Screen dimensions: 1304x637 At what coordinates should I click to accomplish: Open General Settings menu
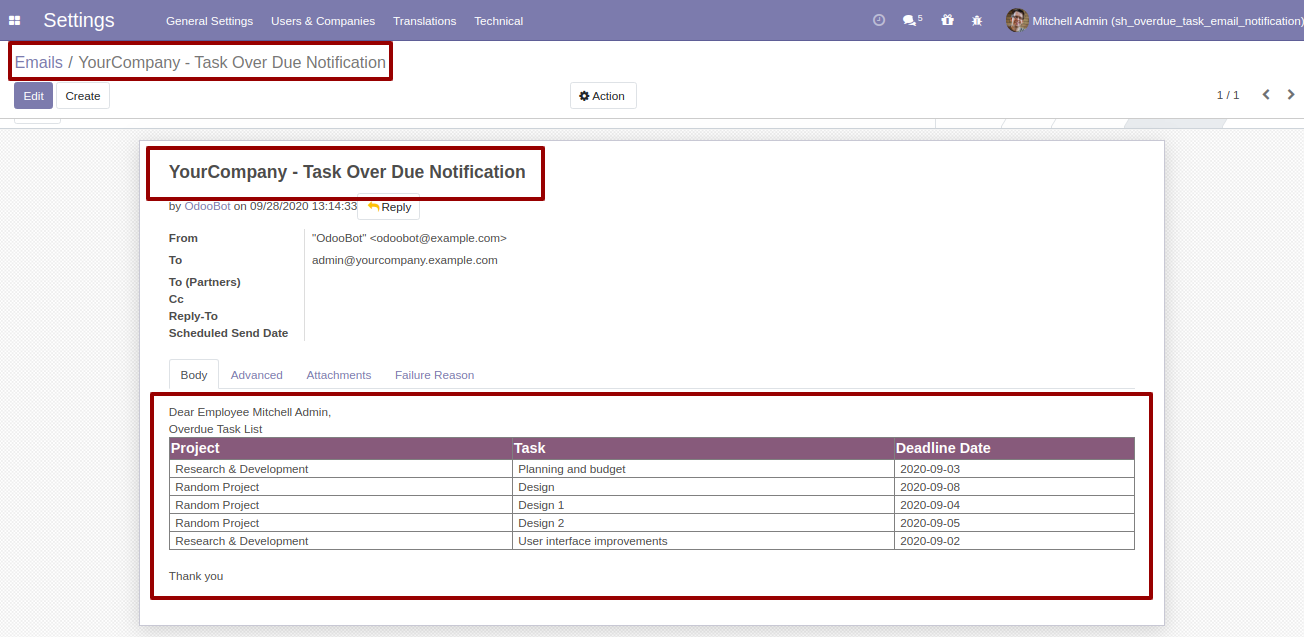[x=209, y=21]
